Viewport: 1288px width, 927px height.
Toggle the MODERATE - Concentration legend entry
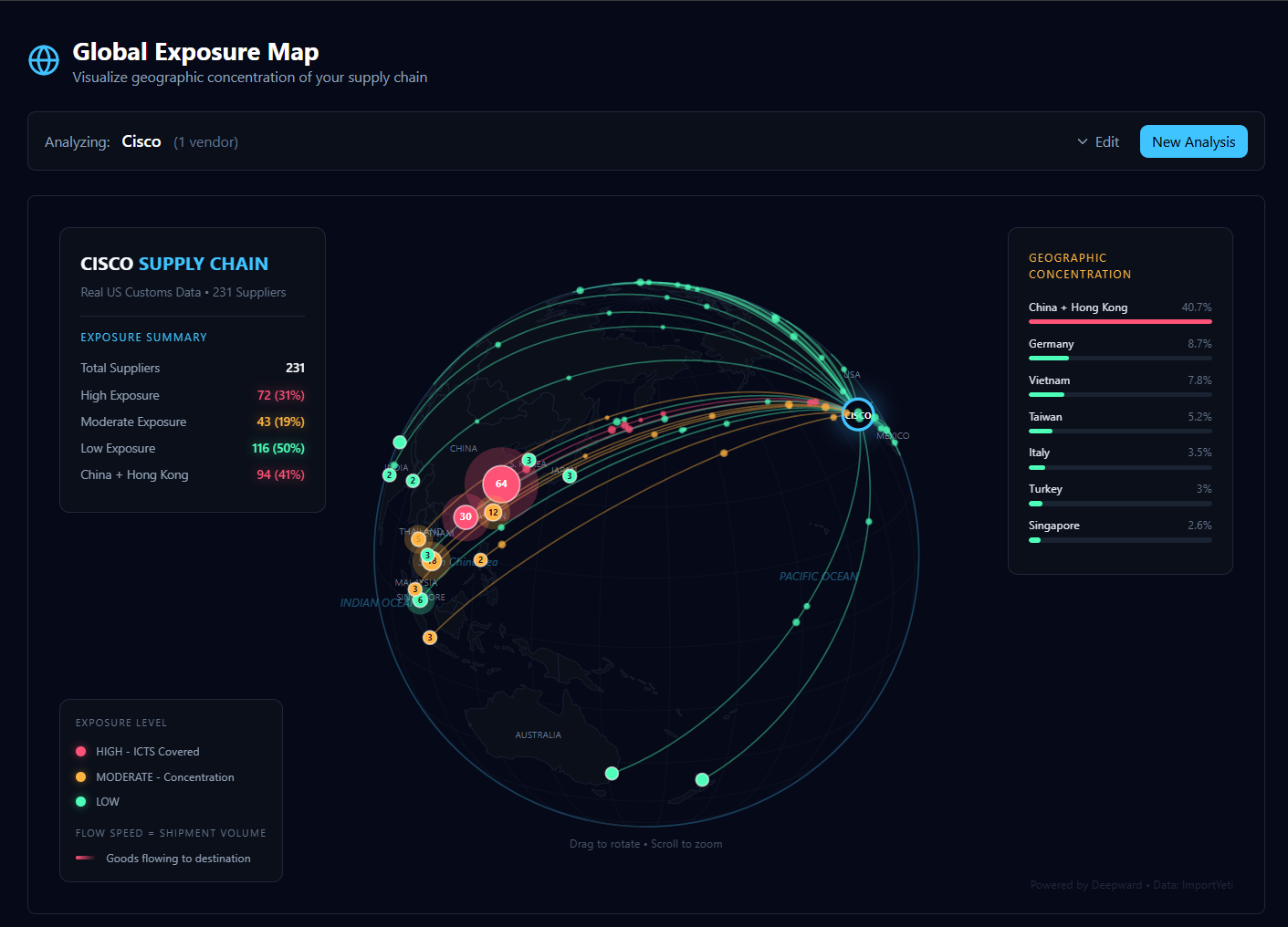coord(80,776)
